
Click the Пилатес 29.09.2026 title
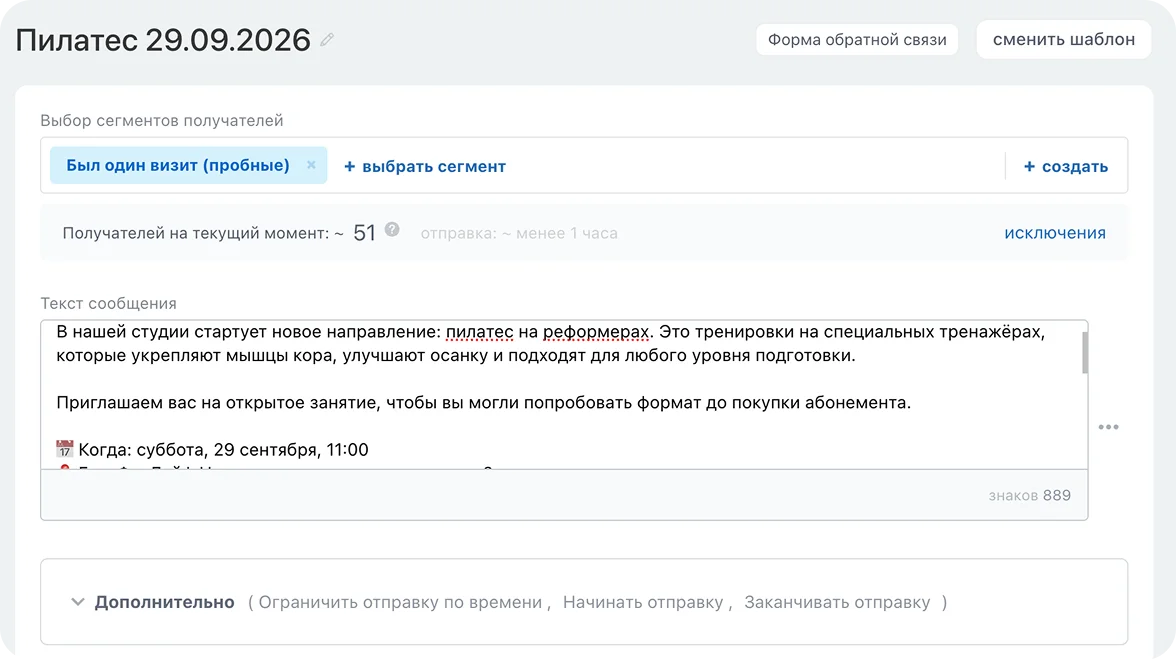pyautogui.click(x=163, y=40)
